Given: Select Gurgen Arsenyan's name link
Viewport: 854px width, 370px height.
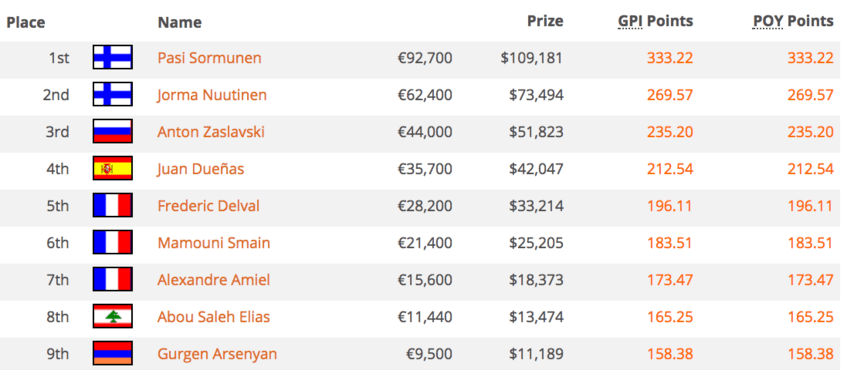Looking at the screenshot, I should point(217,354).
